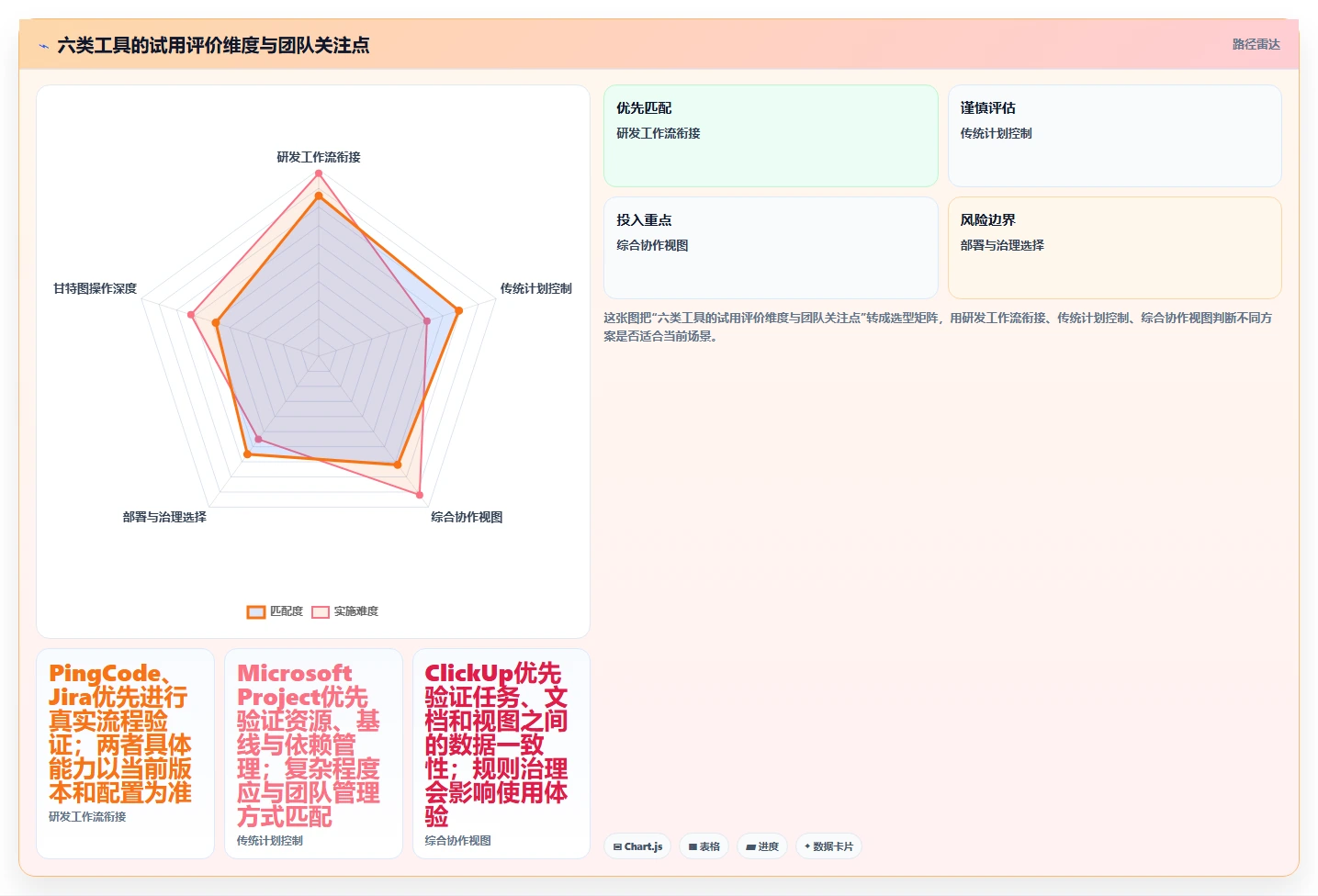
Task: Open the ClickUp recommendation card
Action: 501,754
